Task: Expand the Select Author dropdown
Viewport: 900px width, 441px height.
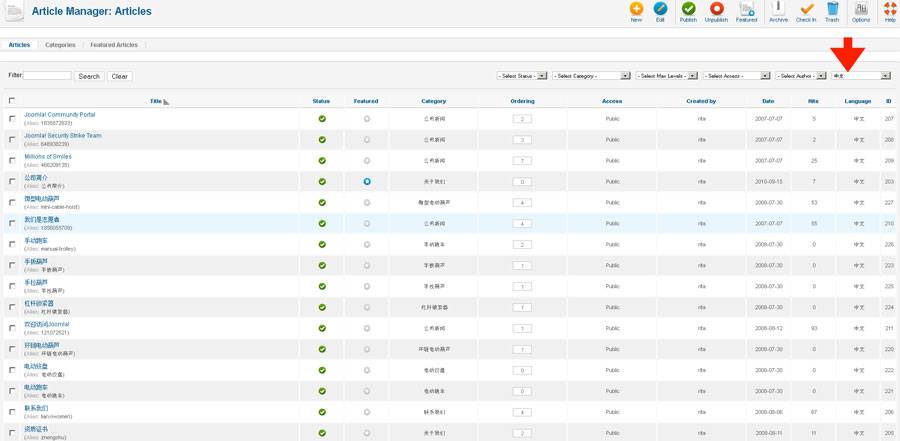Action: click(x=802, y=76)
